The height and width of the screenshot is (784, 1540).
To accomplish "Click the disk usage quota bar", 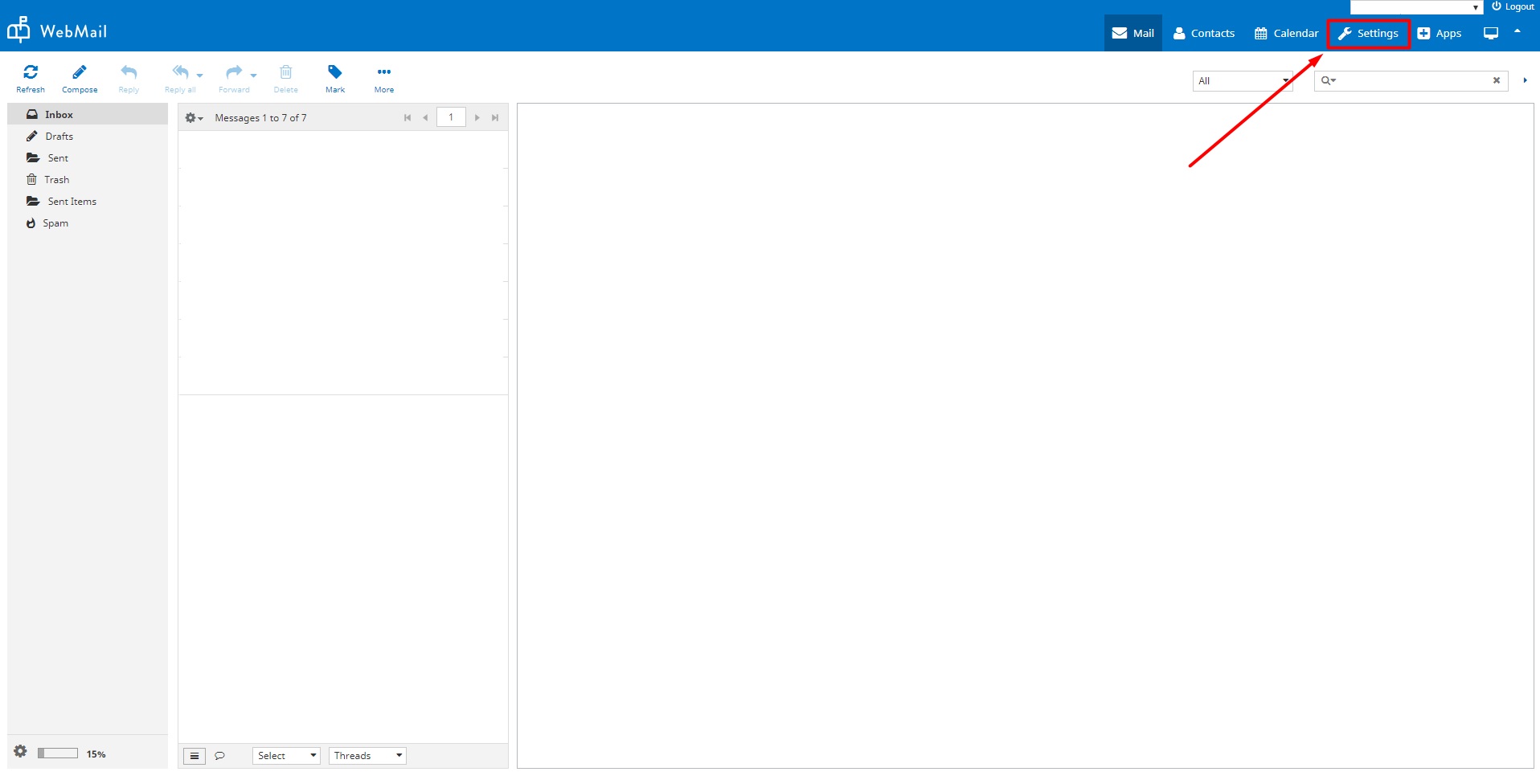I will [58, 753].
